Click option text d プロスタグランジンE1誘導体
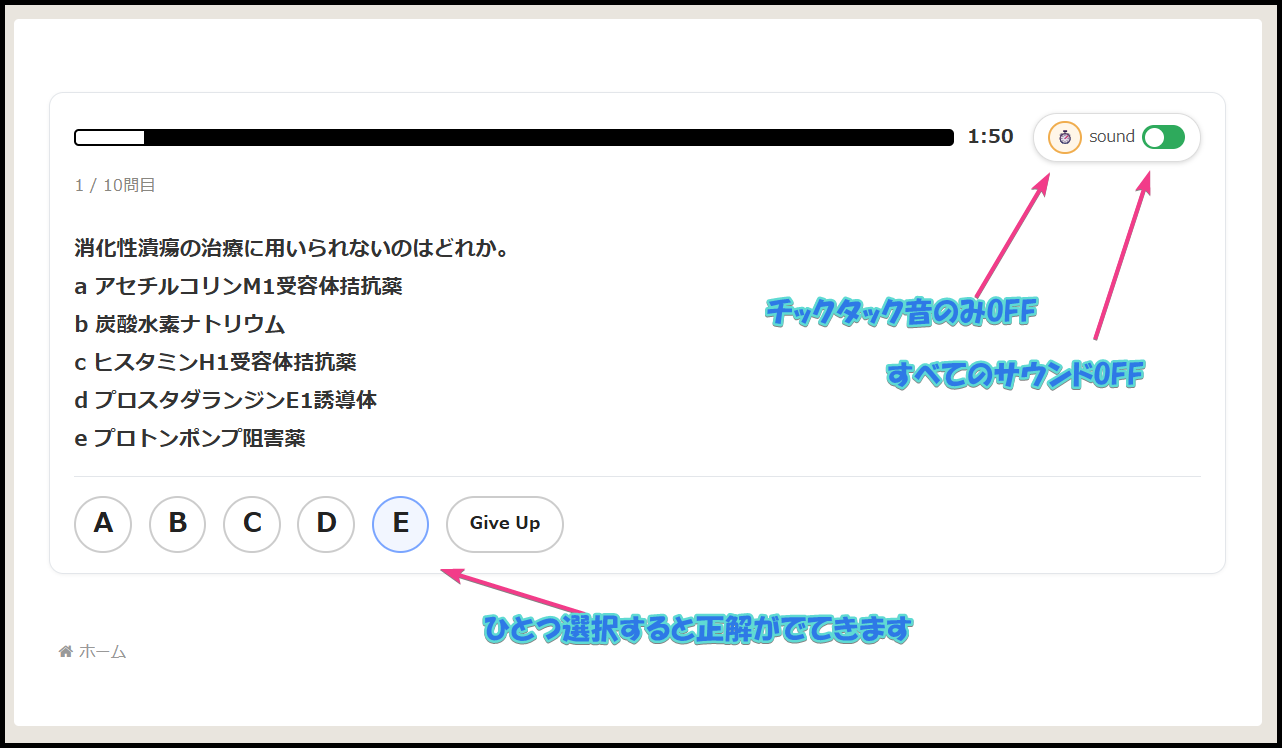Viewport: 1282px width, 748px height. (x=226, y=400)
